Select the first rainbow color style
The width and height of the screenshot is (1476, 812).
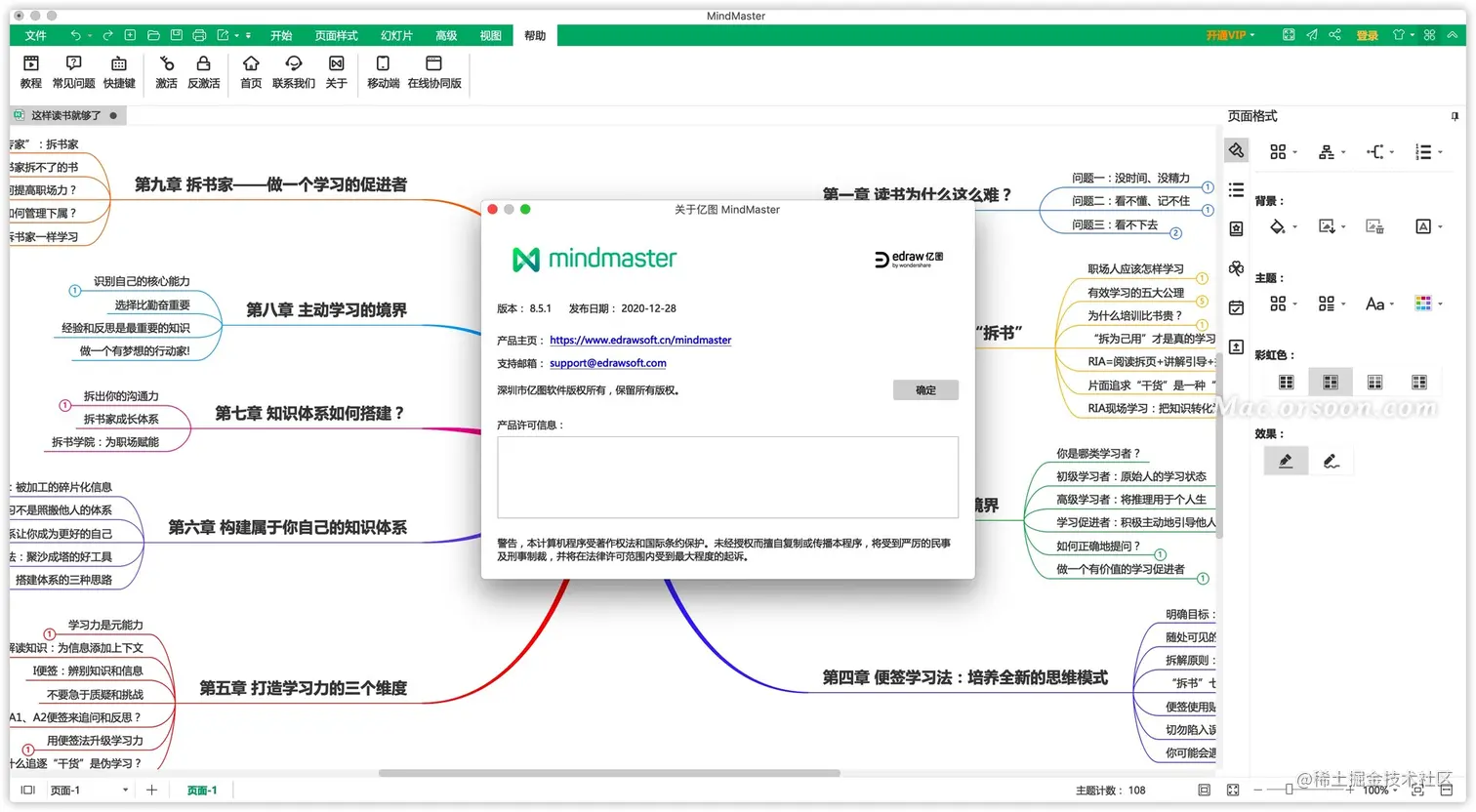[1287, 382]
